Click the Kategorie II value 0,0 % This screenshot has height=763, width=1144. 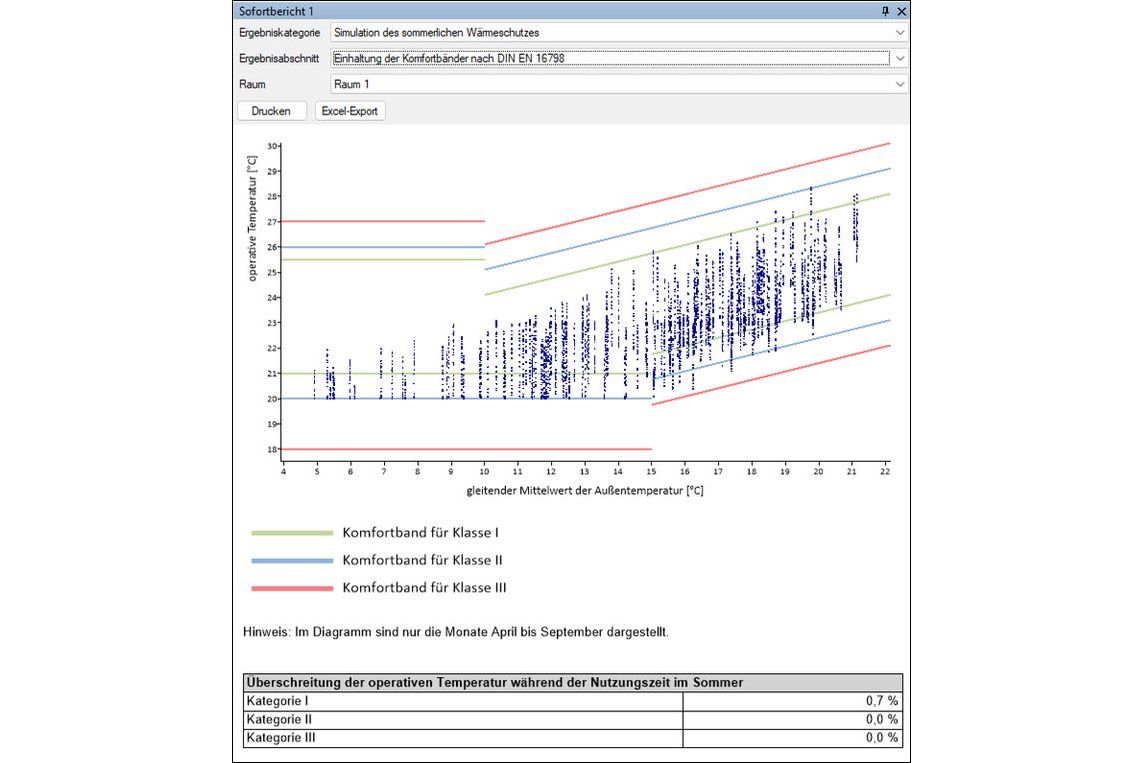tap(881, 719)
